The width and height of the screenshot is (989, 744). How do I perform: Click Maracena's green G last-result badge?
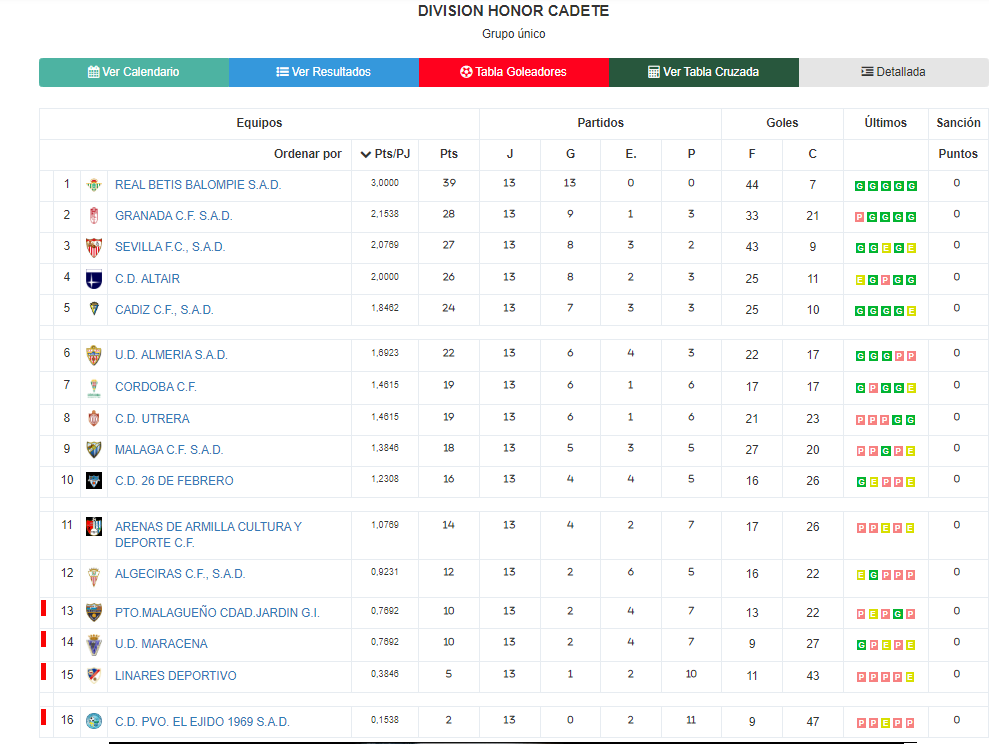(861, 645)
